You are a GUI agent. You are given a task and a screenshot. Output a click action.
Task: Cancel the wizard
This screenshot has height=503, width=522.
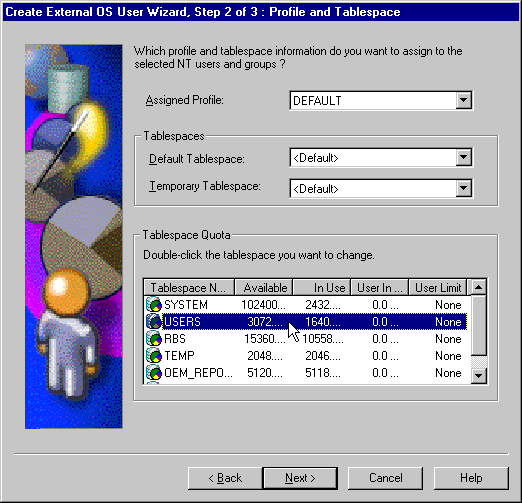point(385,478)
